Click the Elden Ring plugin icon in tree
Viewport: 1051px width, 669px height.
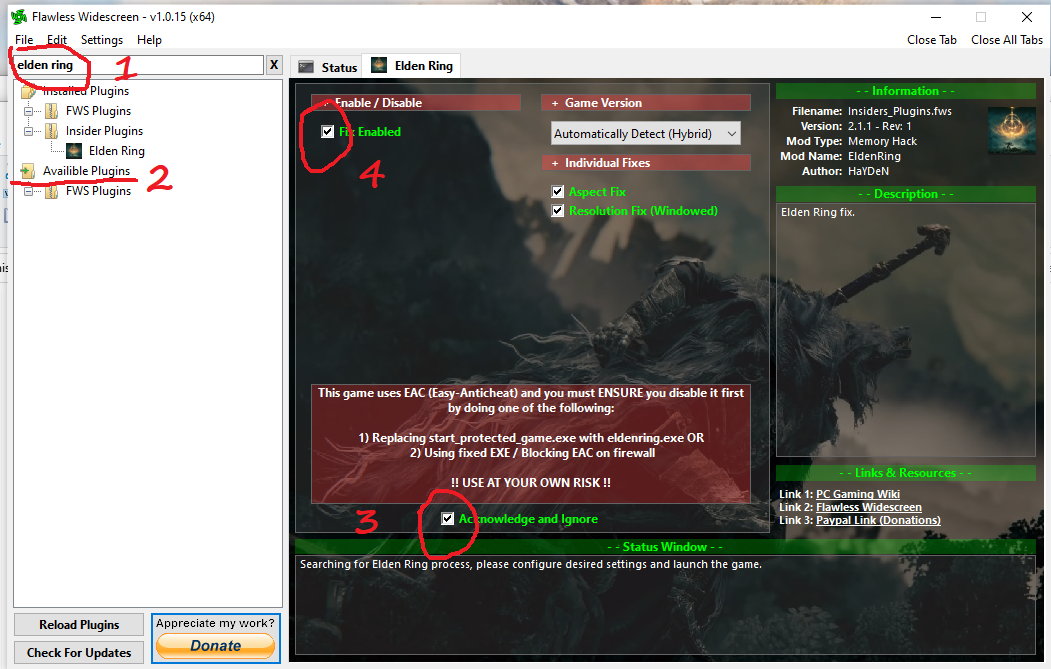pyautogui.click(x=74, y=151)
